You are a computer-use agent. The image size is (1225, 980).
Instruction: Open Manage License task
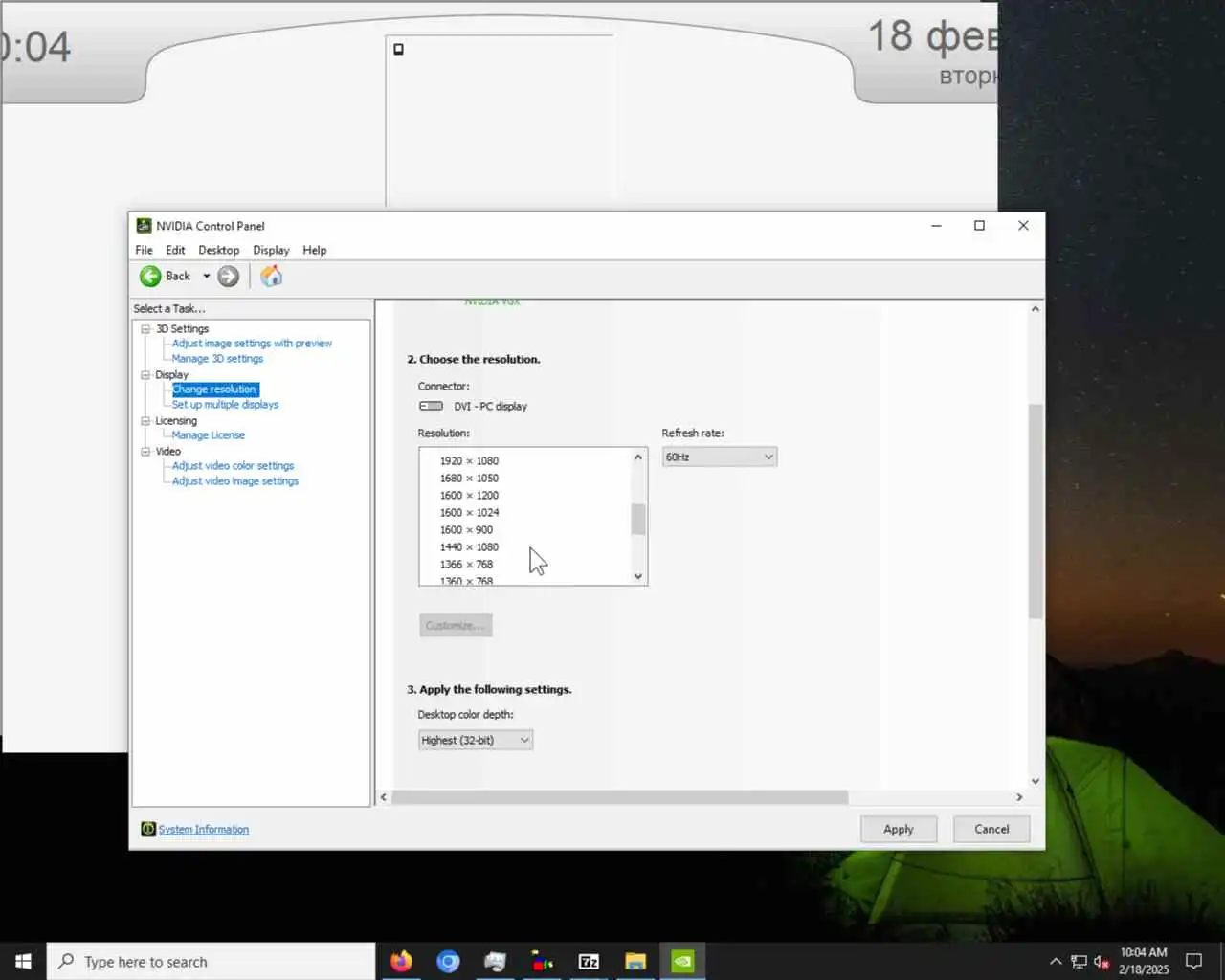tap(208, 435)
